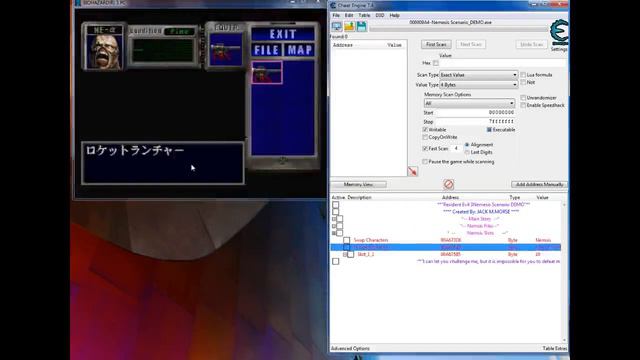
Task: Expand the Main Story group
Action: [x=334, y=219]
